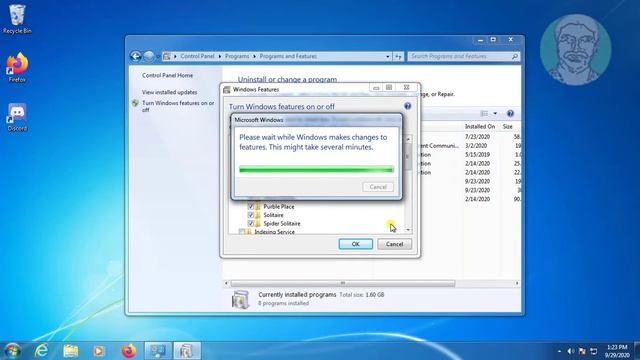
Task: Click Cancel in the Microsoft Windows progress dialog
Action: tap(378, 187)
